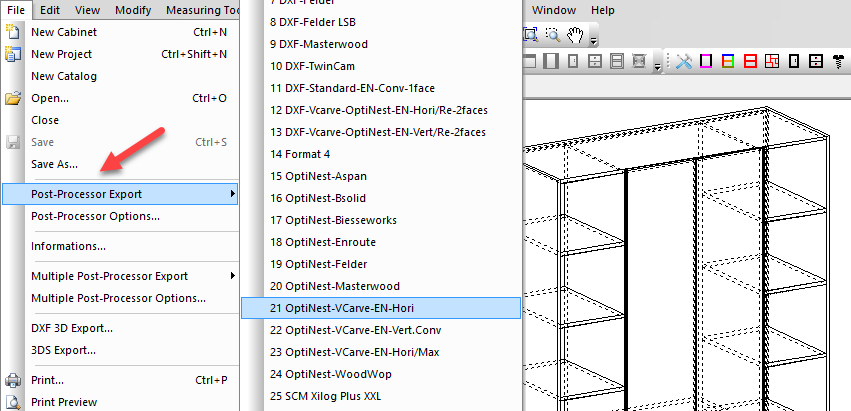Image resolution: width=851 pixels, height=411 pixels.
Task: Open Multiple Post-Processor Options...
Action: [120, 298]
